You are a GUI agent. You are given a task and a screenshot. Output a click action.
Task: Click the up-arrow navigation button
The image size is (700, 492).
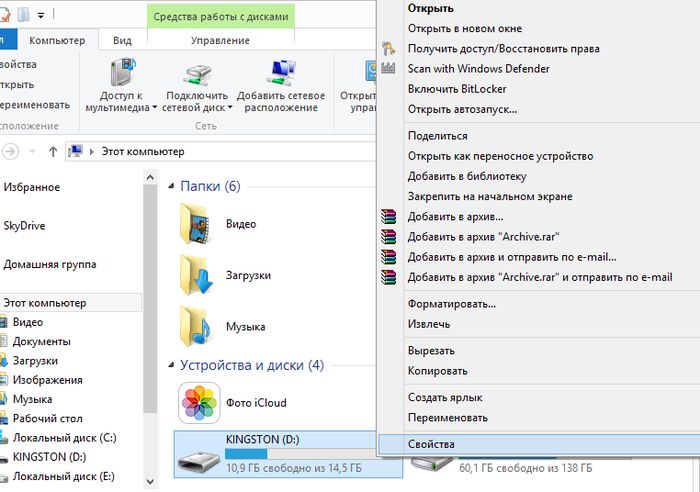(x=53, y=151)
